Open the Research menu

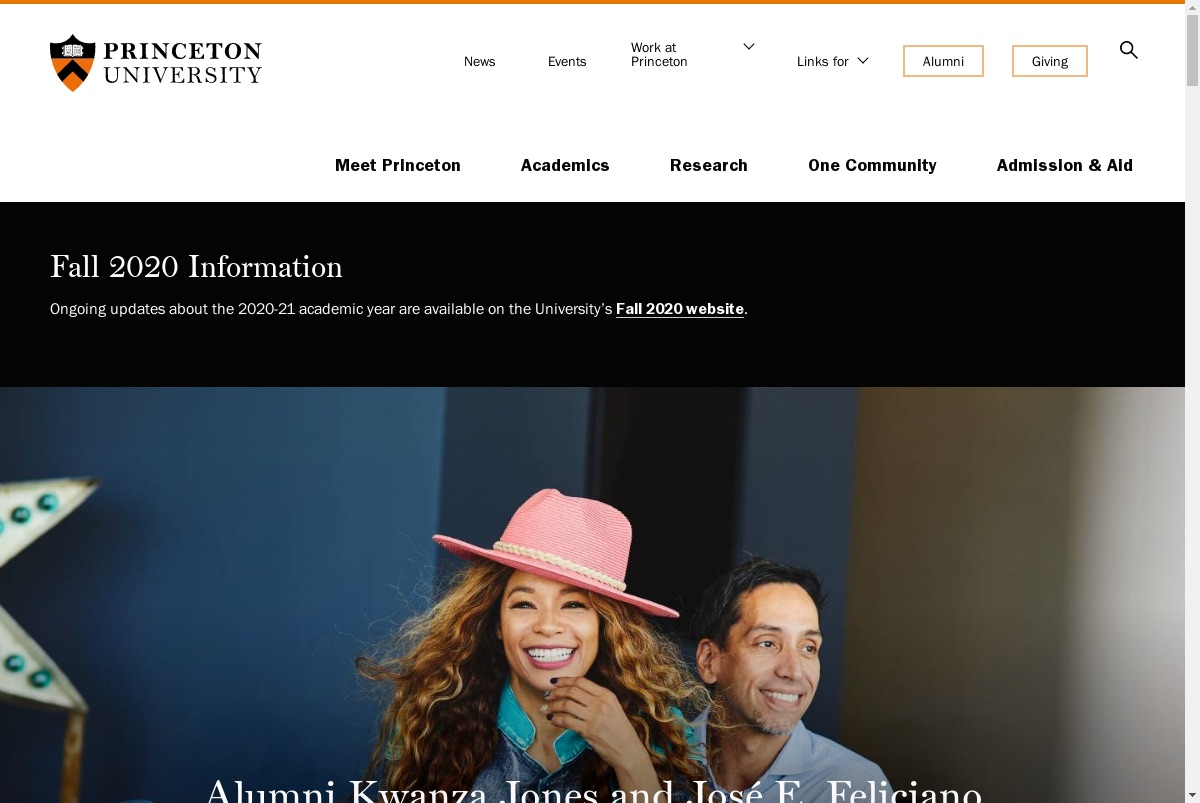(709, 165)
